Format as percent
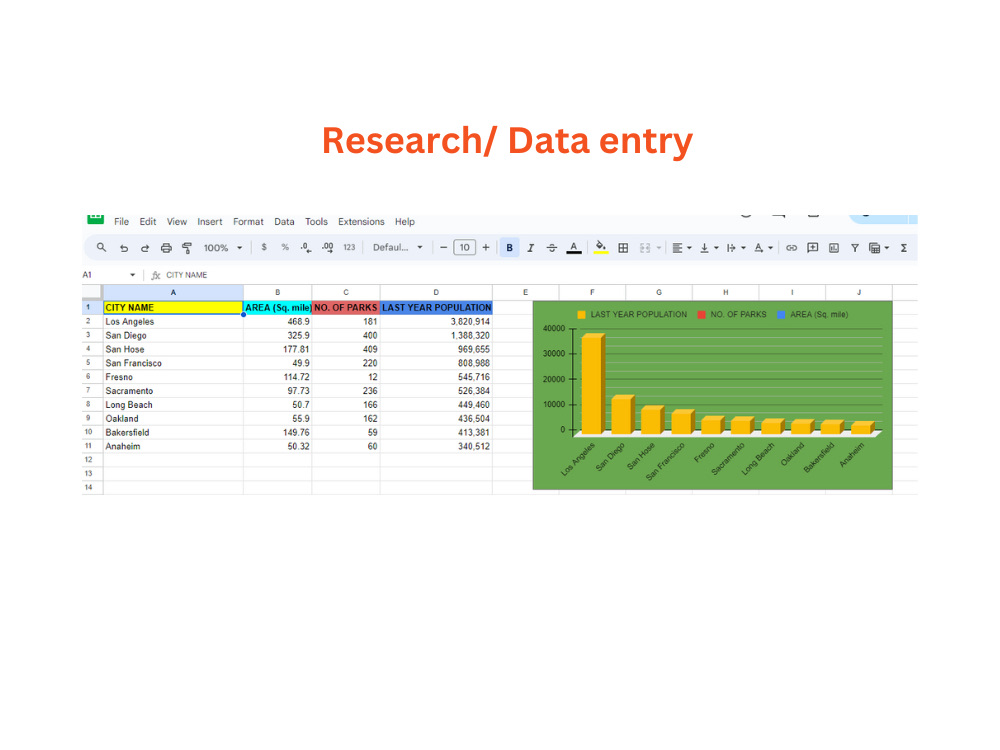 pyautogui.click(x=285, y=247)
